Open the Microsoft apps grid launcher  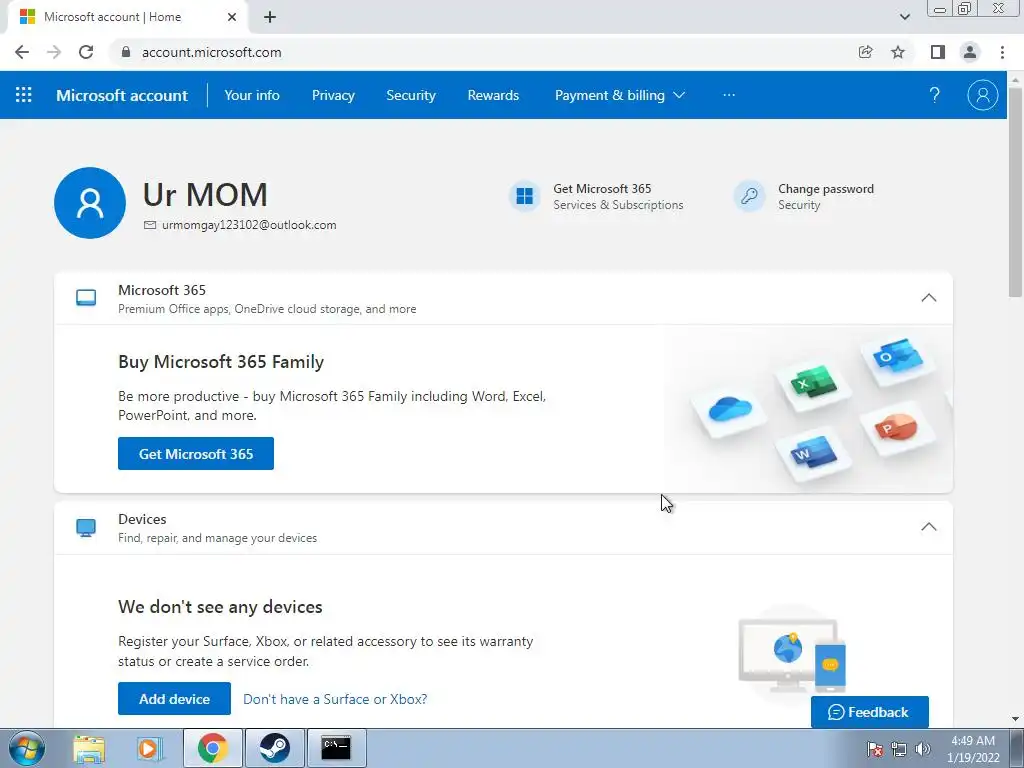pyautogui.click(x=24, y=95)
